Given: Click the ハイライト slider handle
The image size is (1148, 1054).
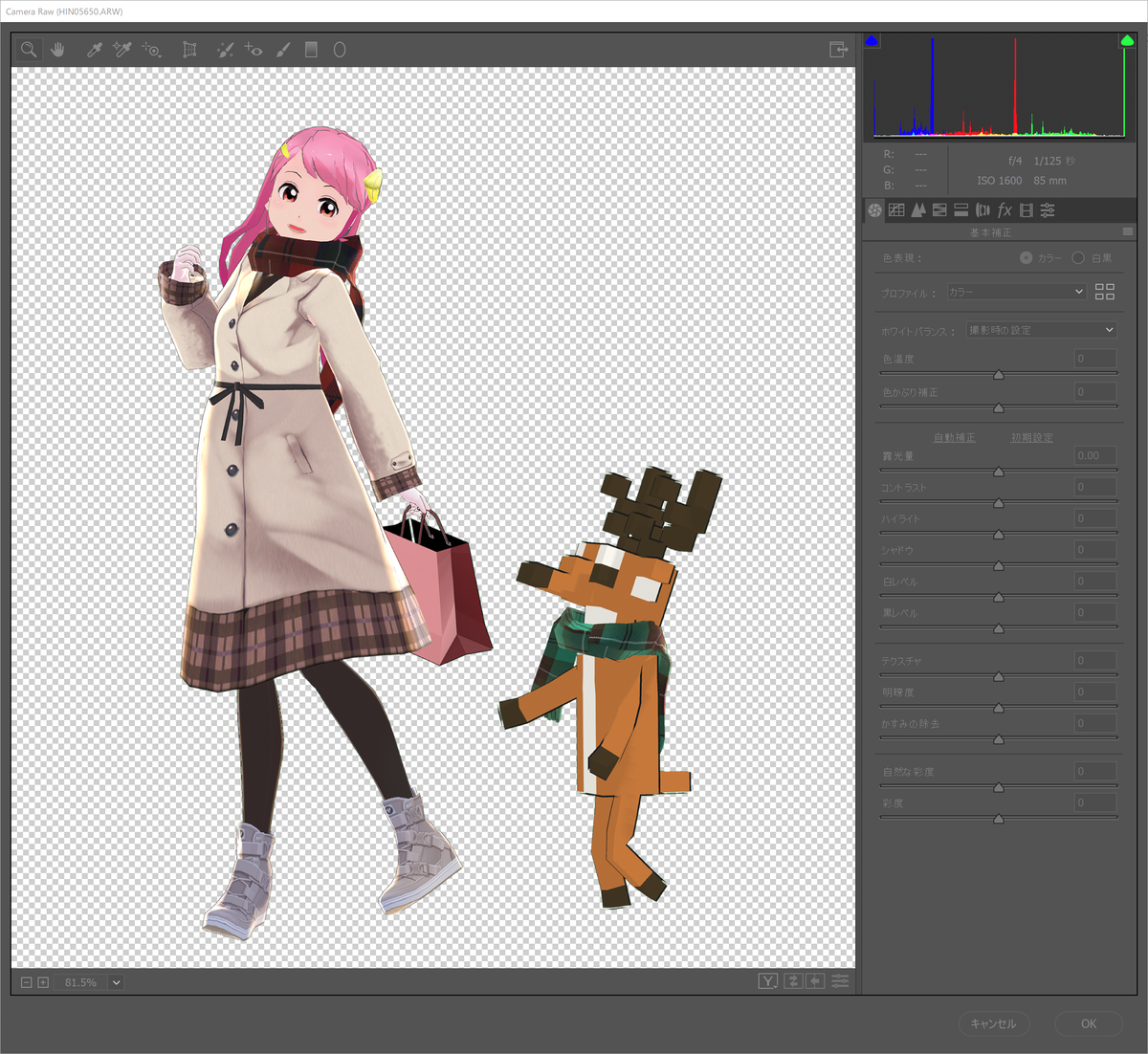Looking at the screenshot, I should pyautogui.click(x=998, y=535).
